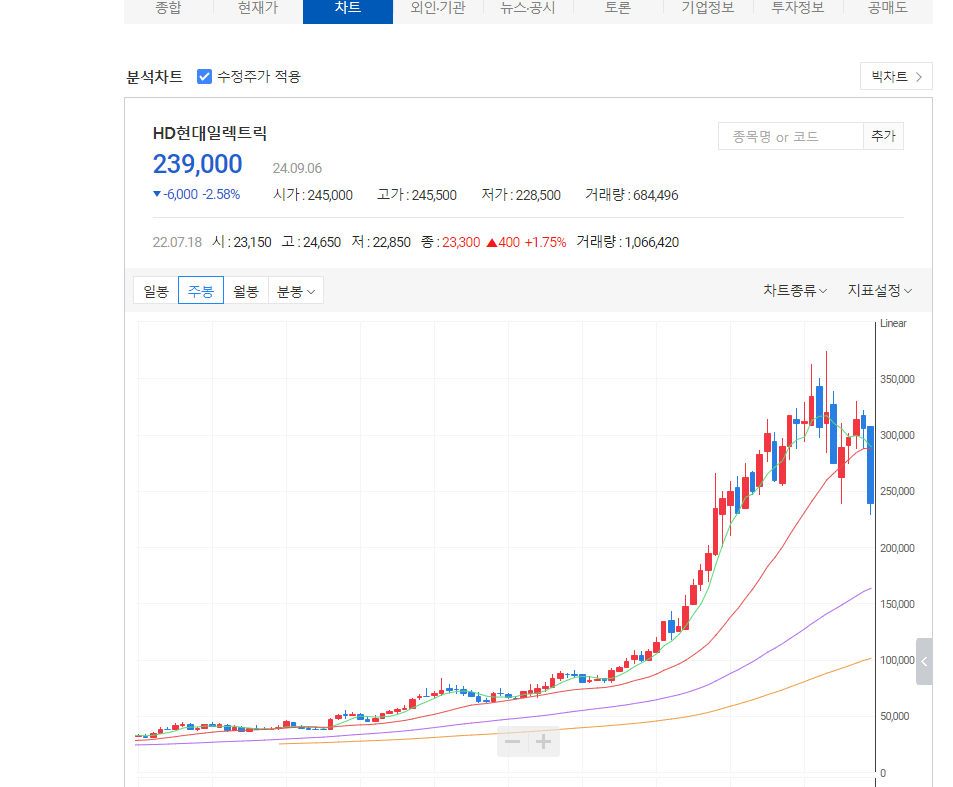Click the 종목명 or 코드 search field
Screen dimensions: 953x787
pos(790,136)
